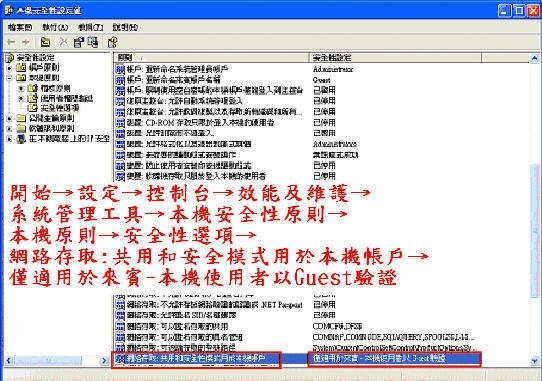The image size is (542, 381).
Task: Click the 稽核原則 folder icon
Action: click(32, 88)
